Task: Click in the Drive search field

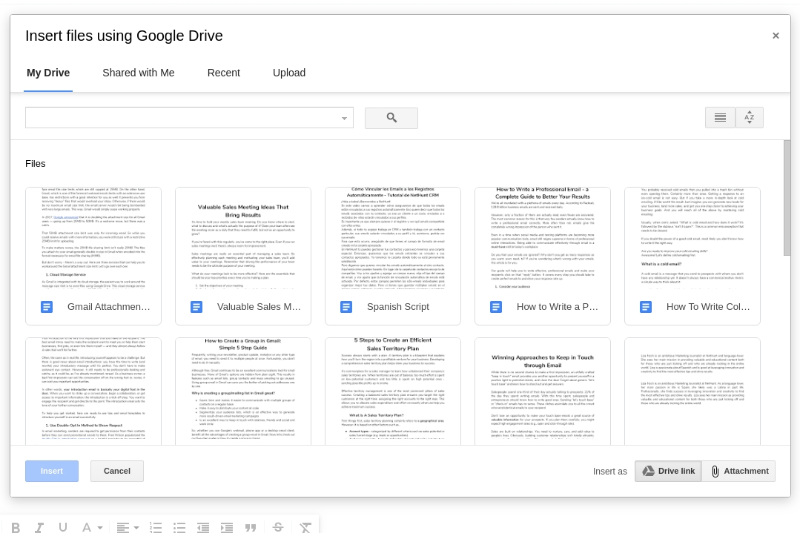Action: (189, 118)
